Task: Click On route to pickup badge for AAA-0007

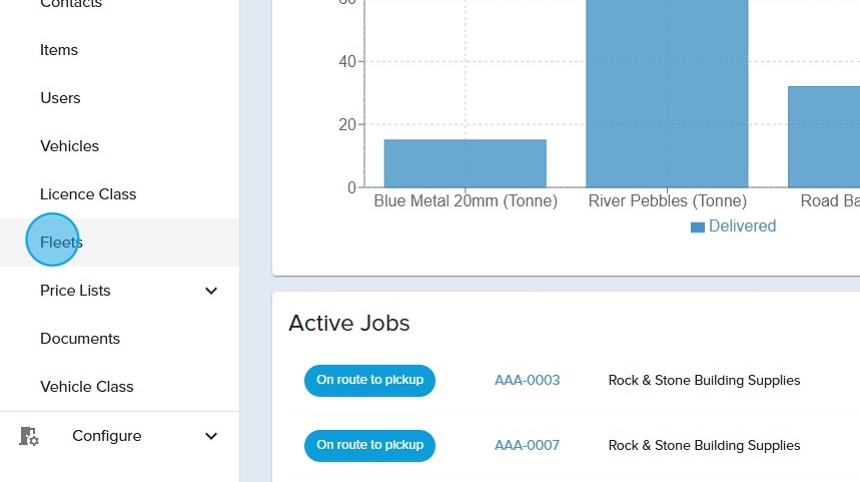Action: (369, 445)
